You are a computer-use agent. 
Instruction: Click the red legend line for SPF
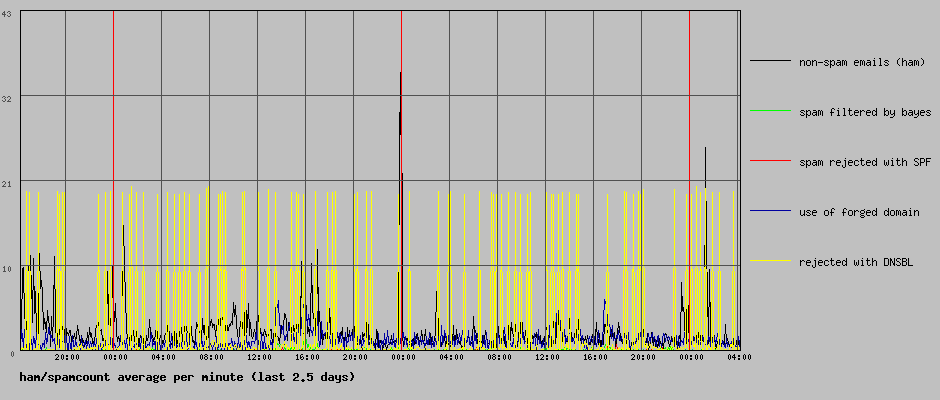tap(770, 161)
